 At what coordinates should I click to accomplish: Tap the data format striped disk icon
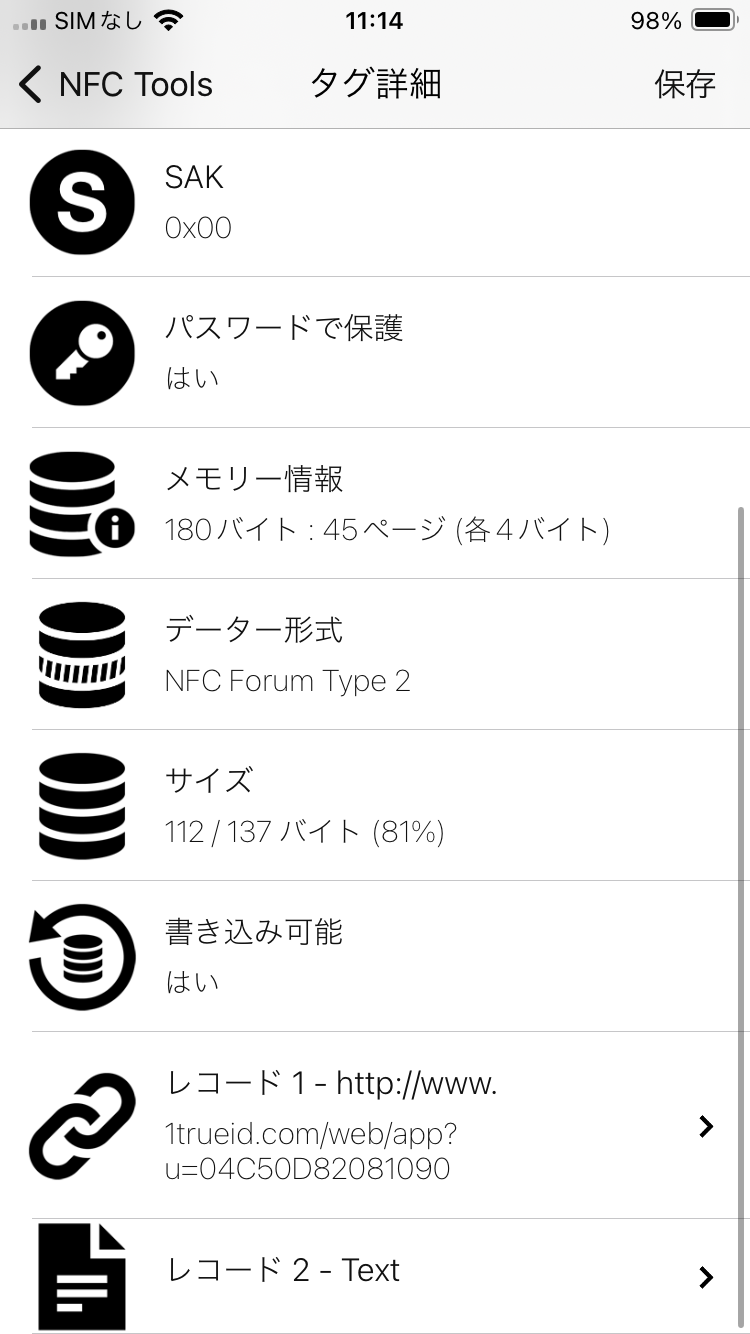(x=82, y=655)
